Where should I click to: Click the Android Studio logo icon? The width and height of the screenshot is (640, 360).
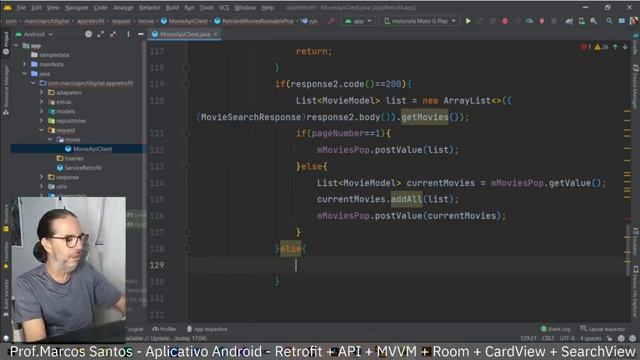pyautogui.click(x=7, y=7)
